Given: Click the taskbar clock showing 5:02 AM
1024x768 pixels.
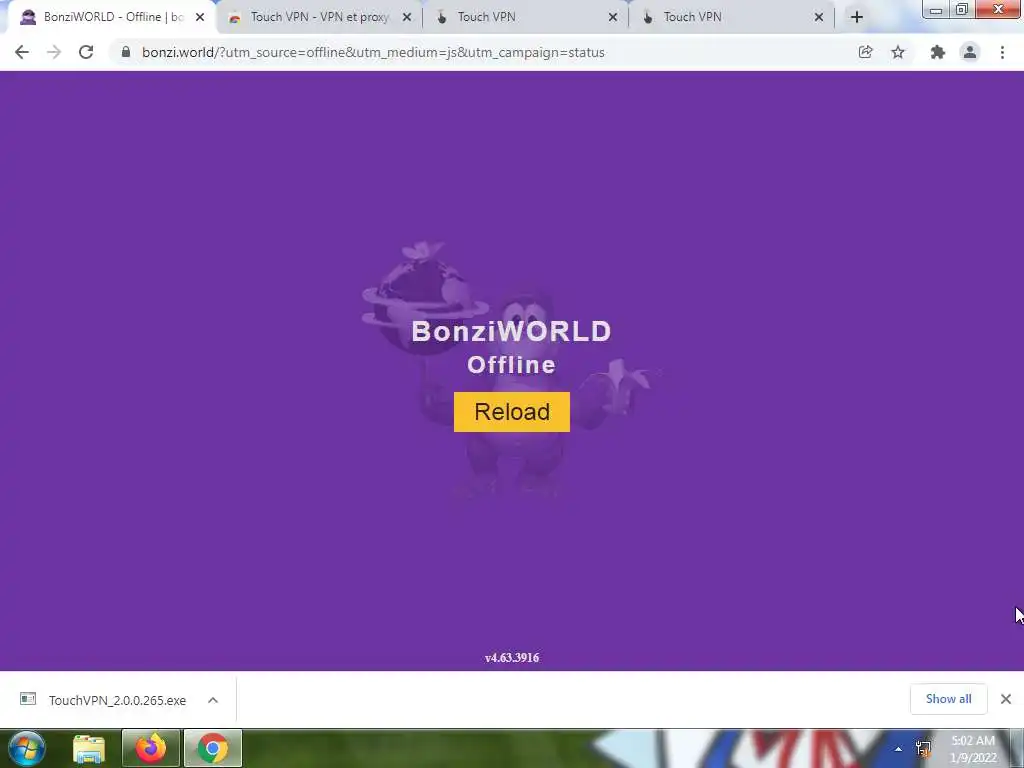Looking at the screenshot, I should point(973,749).
